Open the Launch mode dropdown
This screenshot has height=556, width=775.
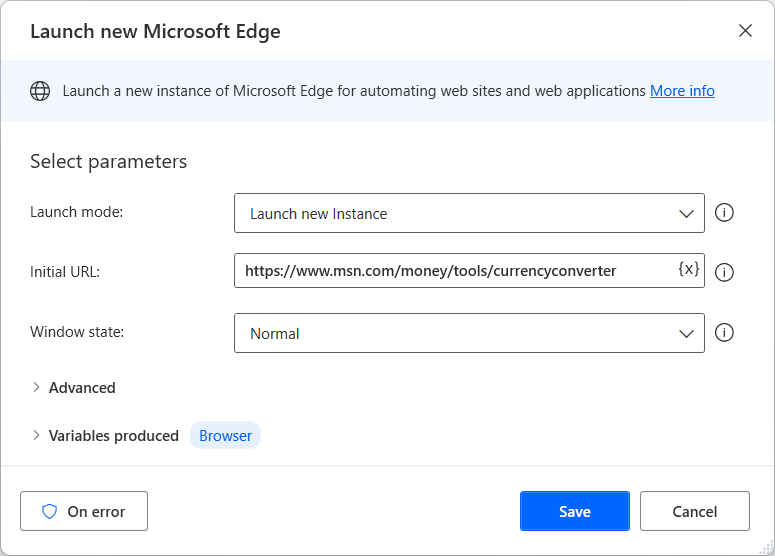[469, 214]
